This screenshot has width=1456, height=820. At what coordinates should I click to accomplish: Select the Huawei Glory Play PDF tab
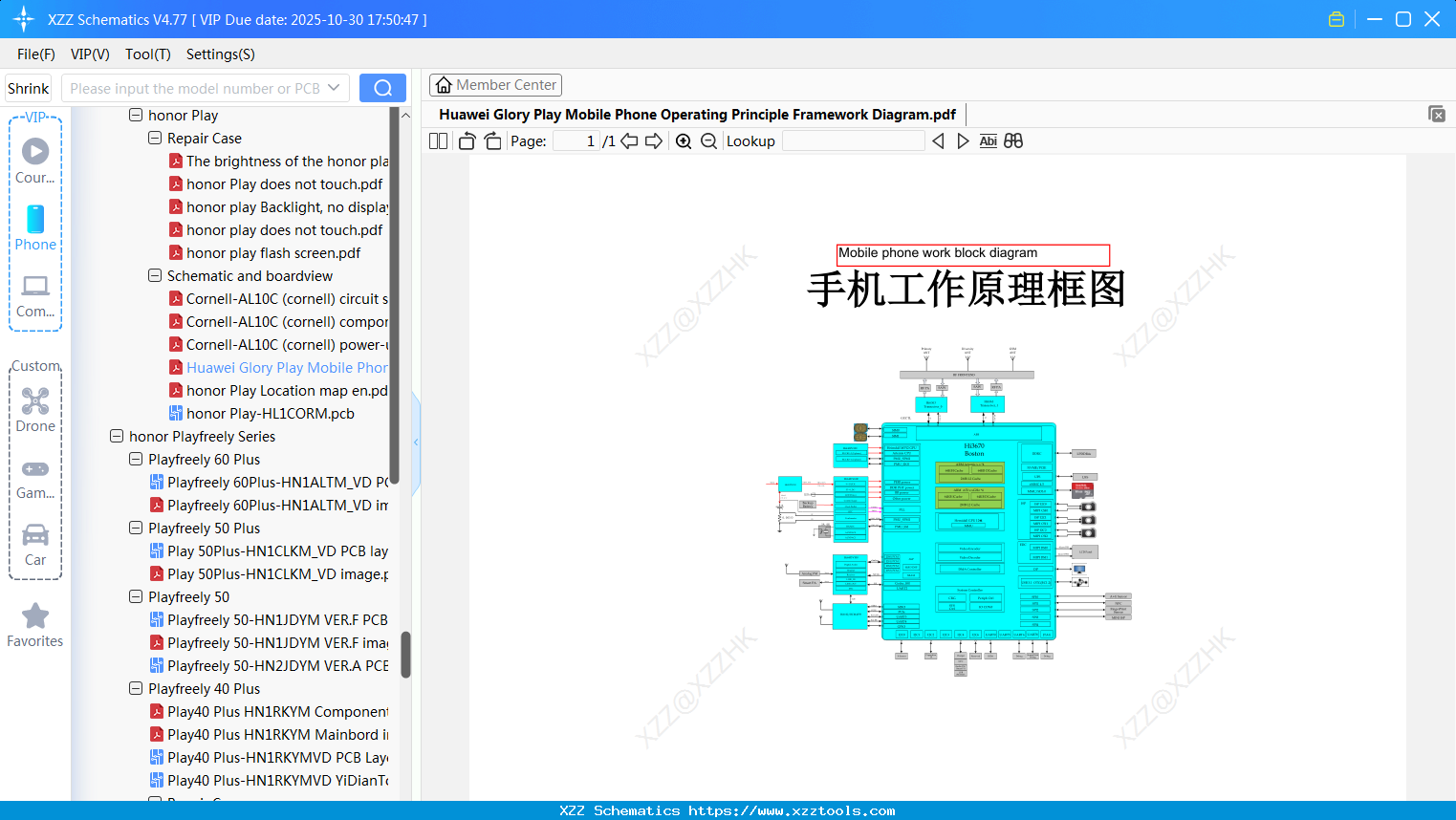[698, 114]
